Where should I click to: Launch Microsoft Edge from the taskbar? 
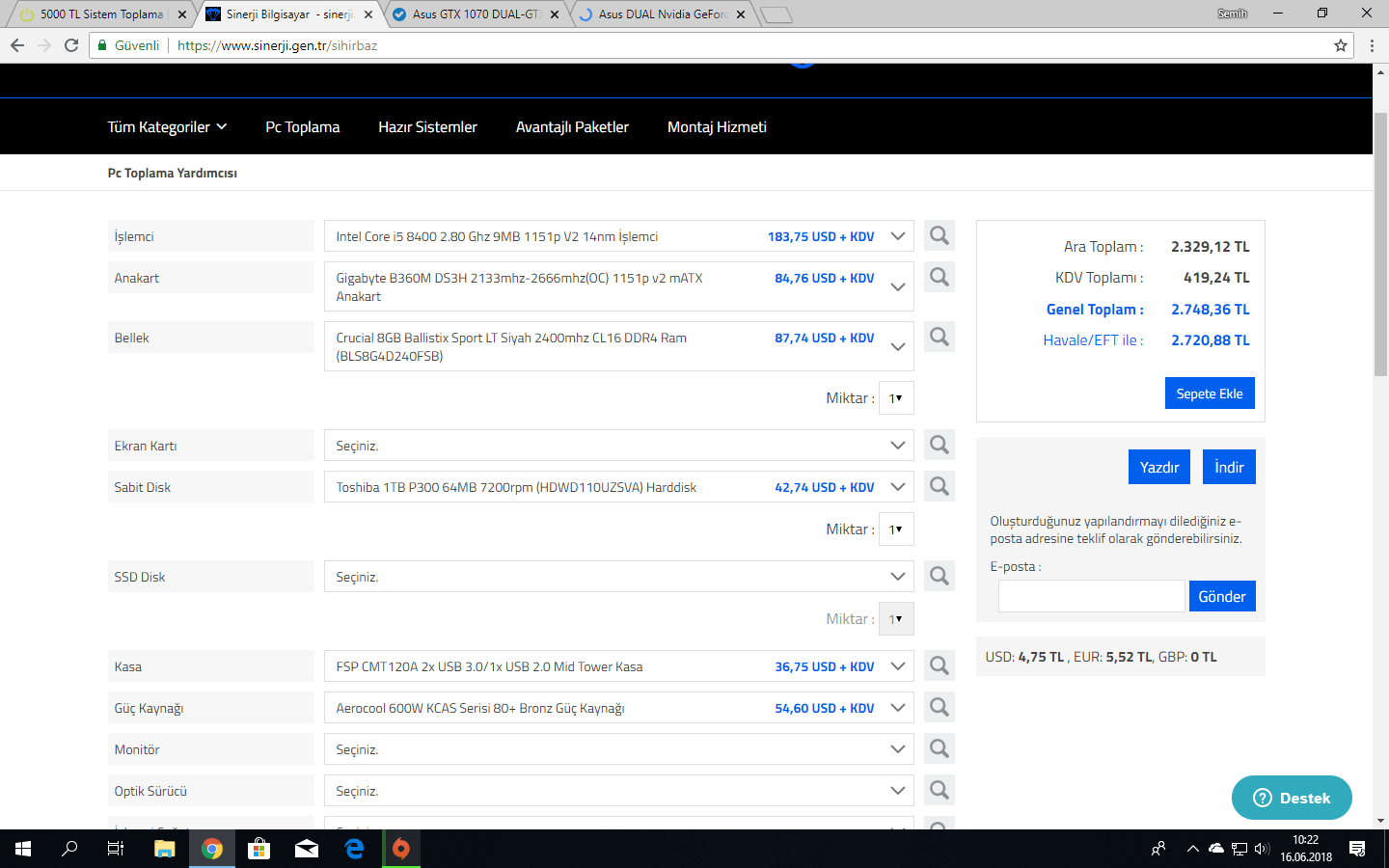pos(354,849)
